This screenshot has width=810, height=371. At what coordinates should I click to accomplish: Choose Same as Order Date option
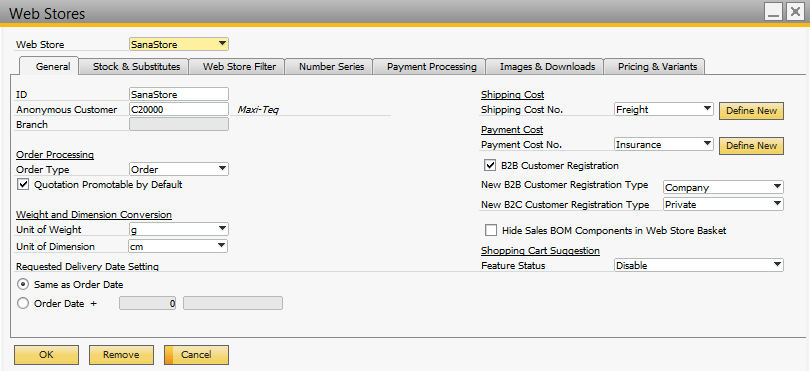pos(23,284)
